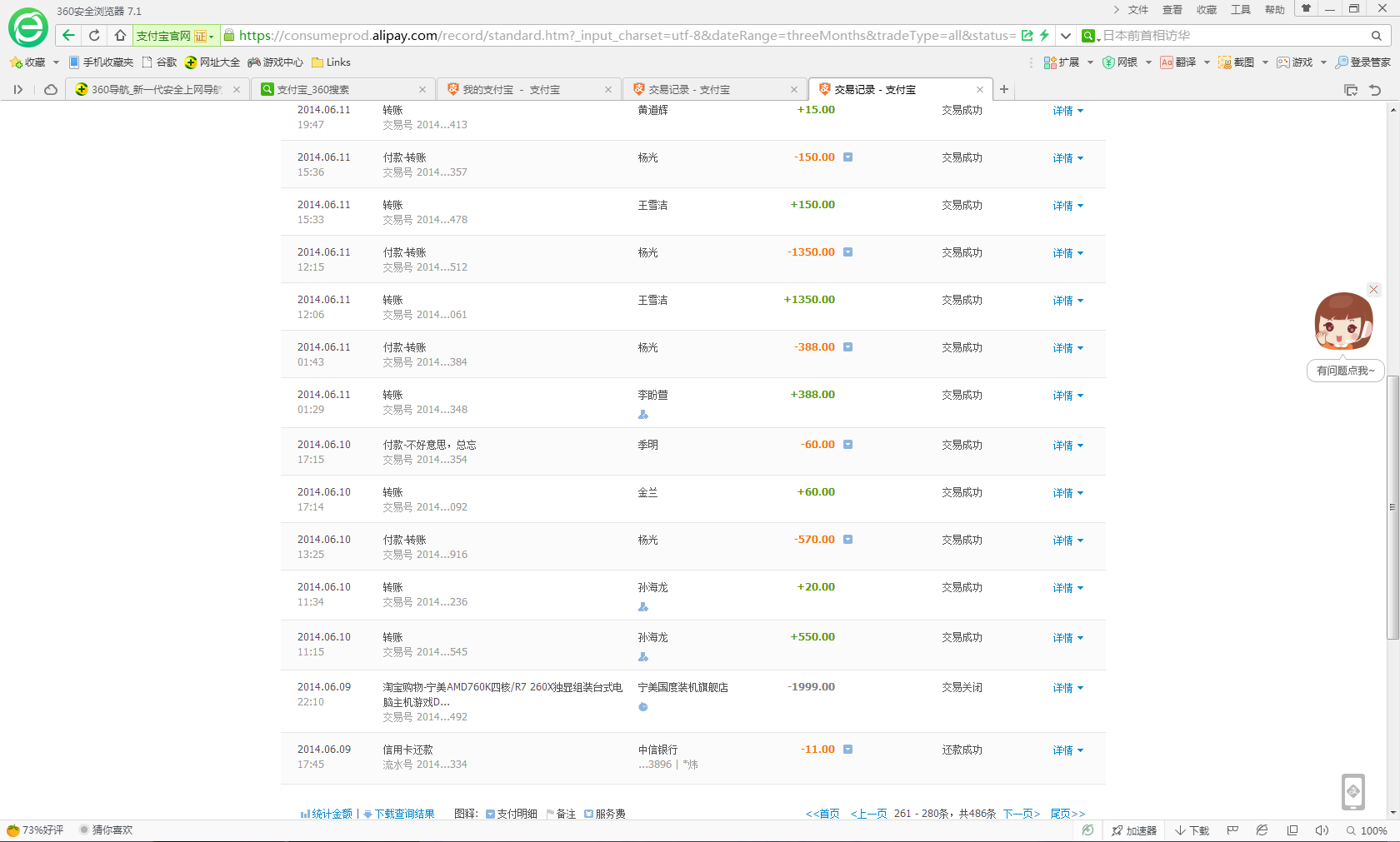Click the browser back arrow button

68,35
